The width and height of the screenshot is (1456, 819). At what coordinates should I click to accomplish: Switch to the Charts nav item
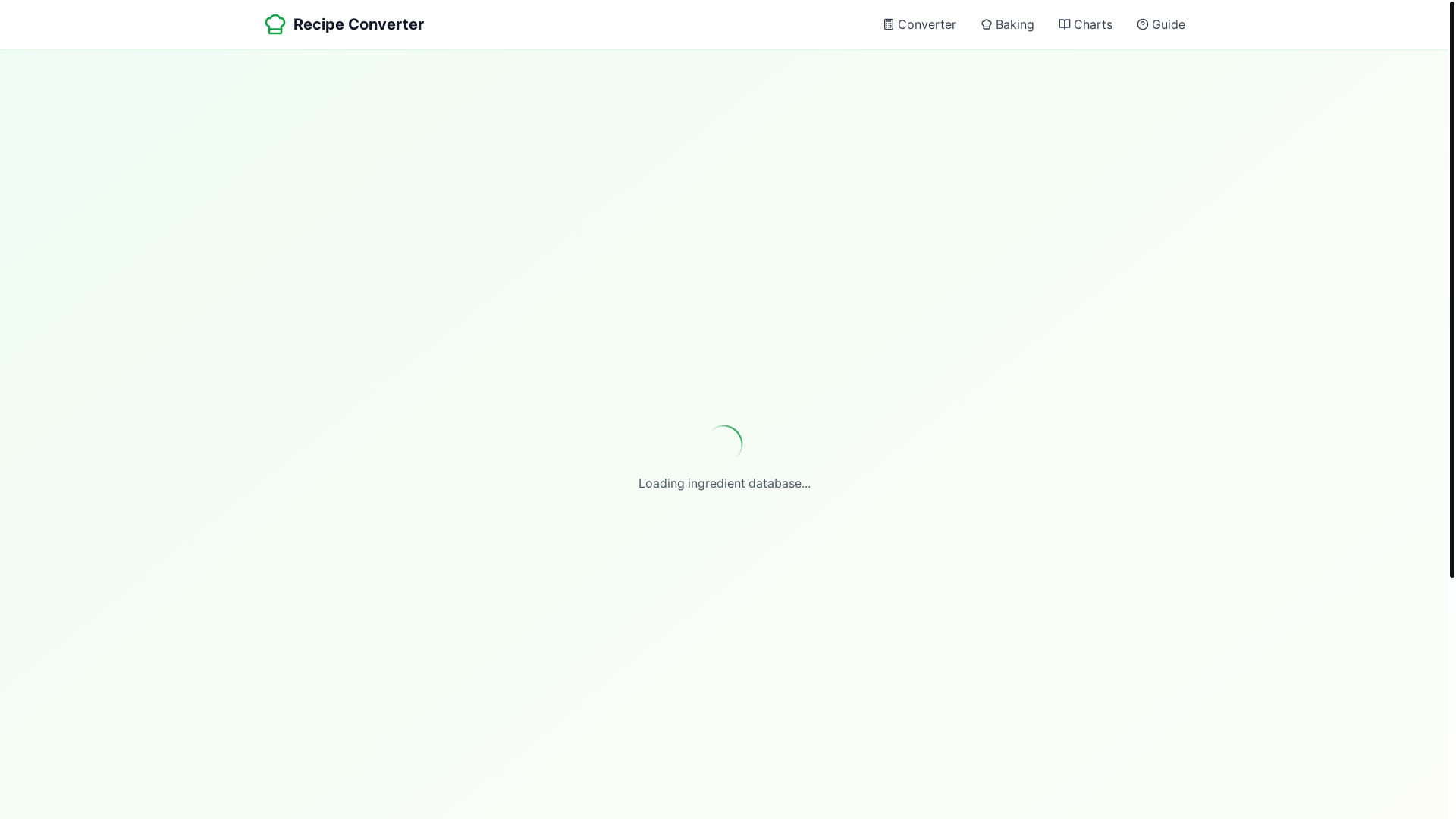pyautogui.click(x=1085, y=24)
